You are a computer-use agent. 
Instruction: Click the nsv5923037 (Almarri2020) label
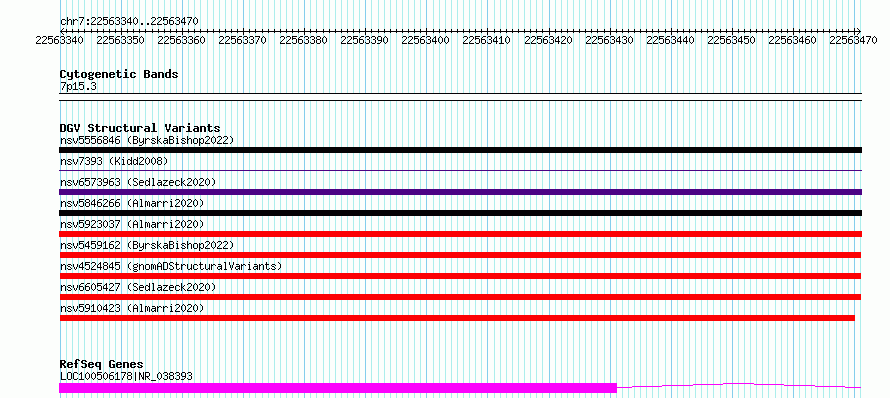tap(132, 224)
